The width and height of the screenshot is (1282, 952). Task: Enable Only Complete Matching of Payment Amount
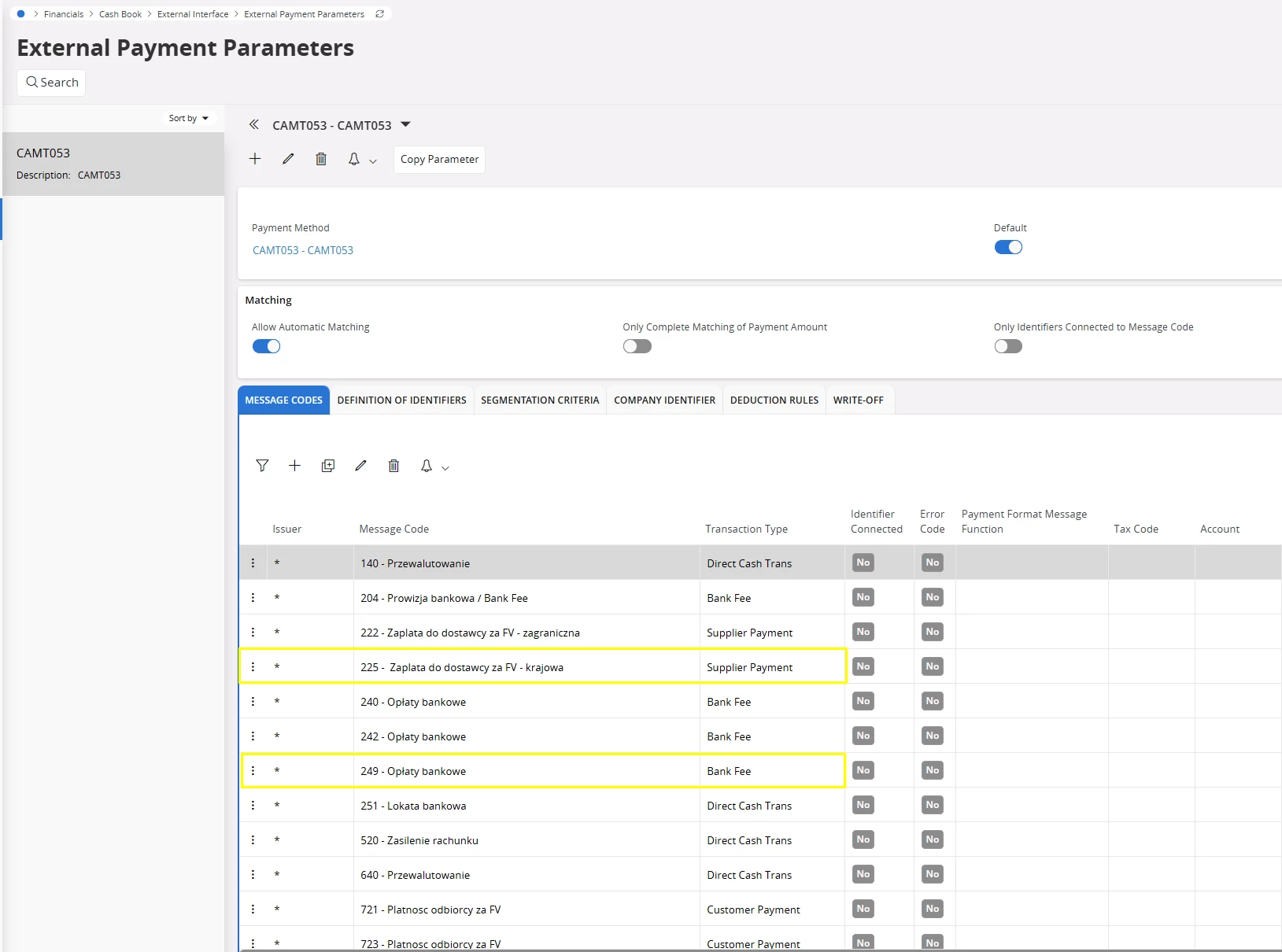coord(637,346)
